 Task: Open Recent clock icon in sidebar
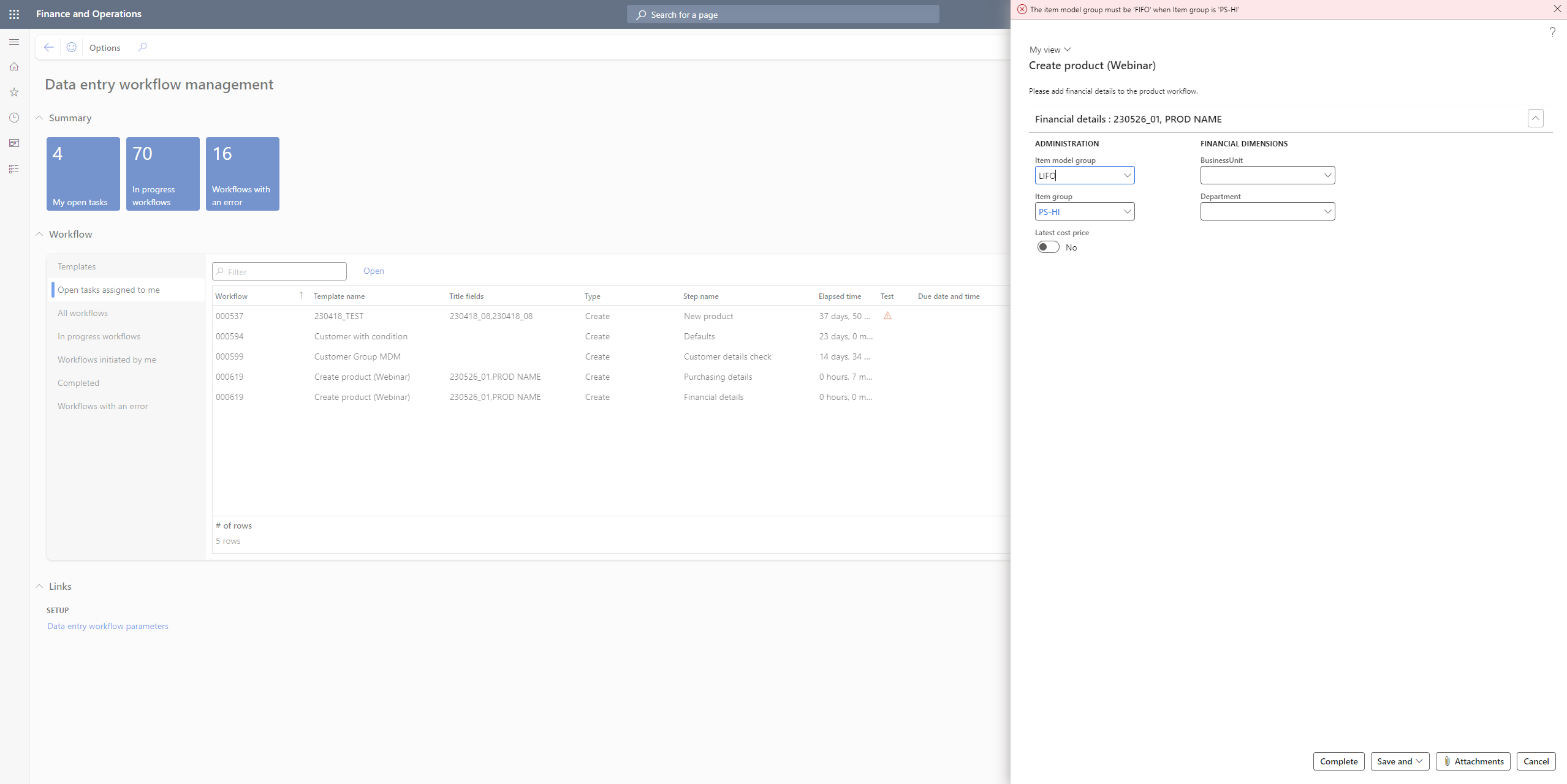click(14, 118)
